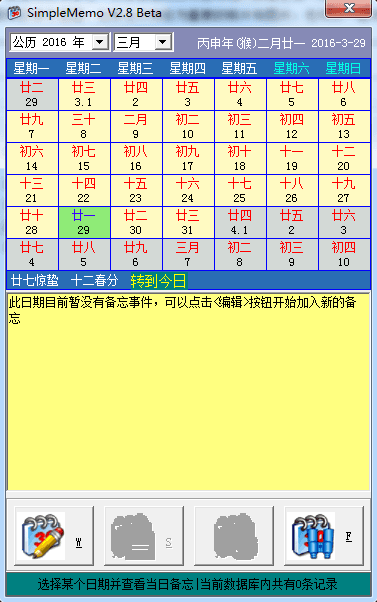Screen dimensions: 377x602
Task: Click the edit memo pencil icon button
Action: (54, 536)
